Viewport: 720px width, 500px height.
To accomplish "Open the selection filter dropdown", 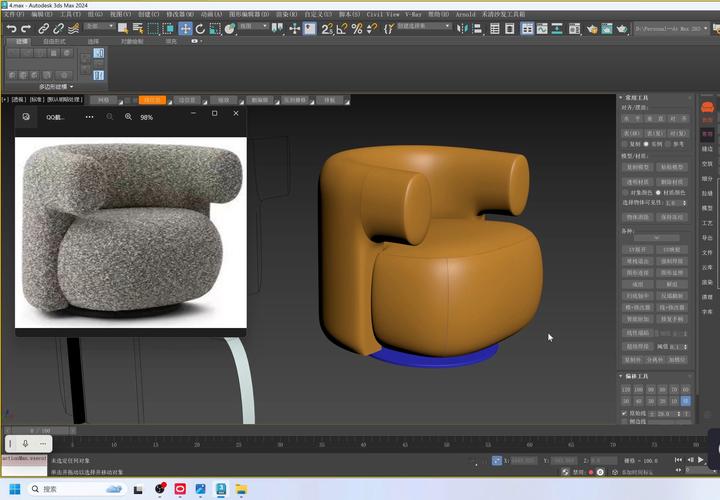I will coord(99,26).
